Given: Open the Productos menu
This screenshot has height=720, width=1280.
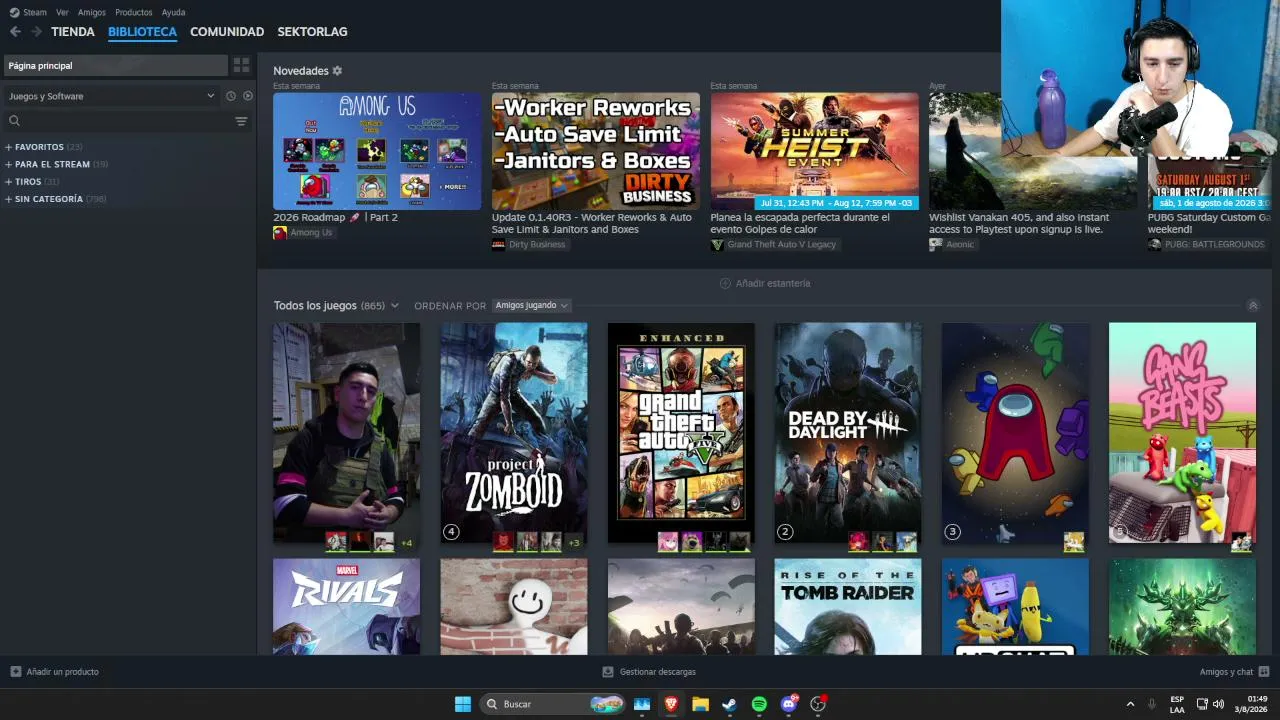Looking at the screenshot, I should pyautogui.click(x=134, y=13).
